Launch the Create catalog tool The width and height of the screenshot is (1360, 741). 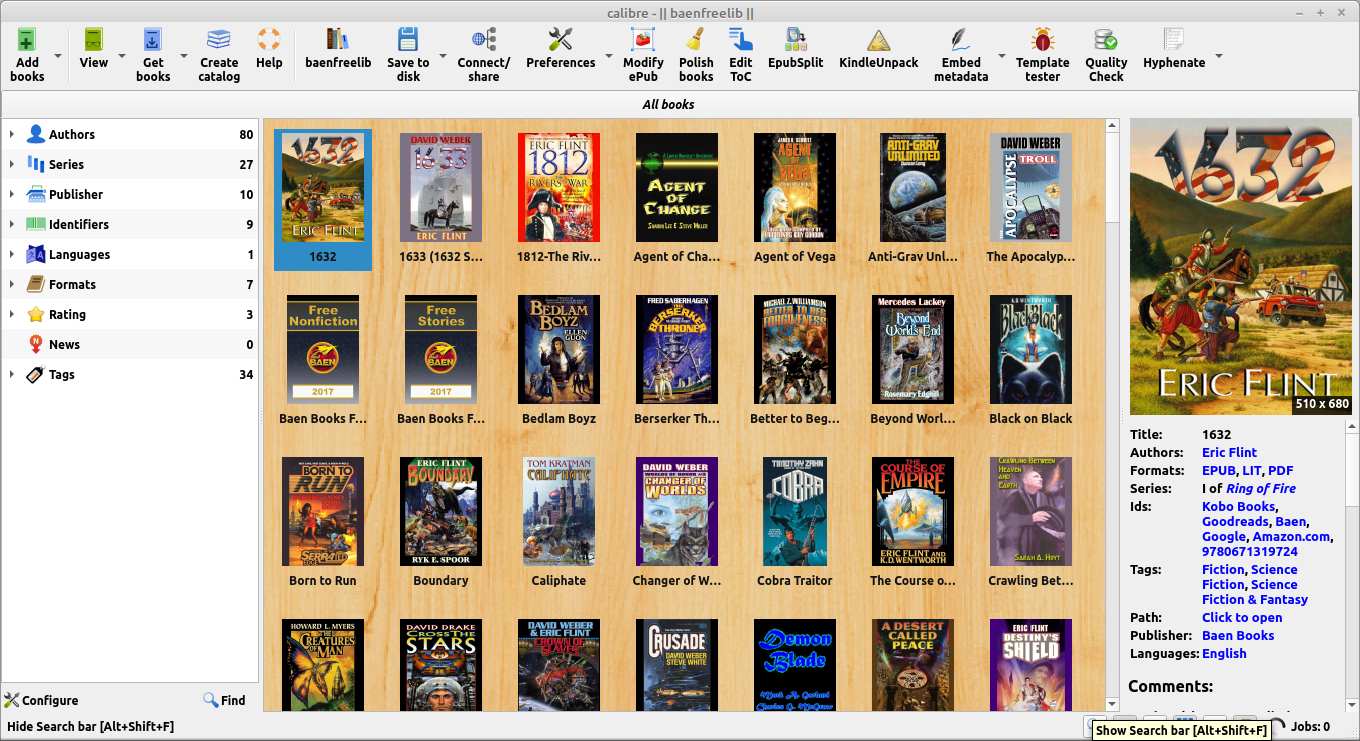click(x=219, y=40)
